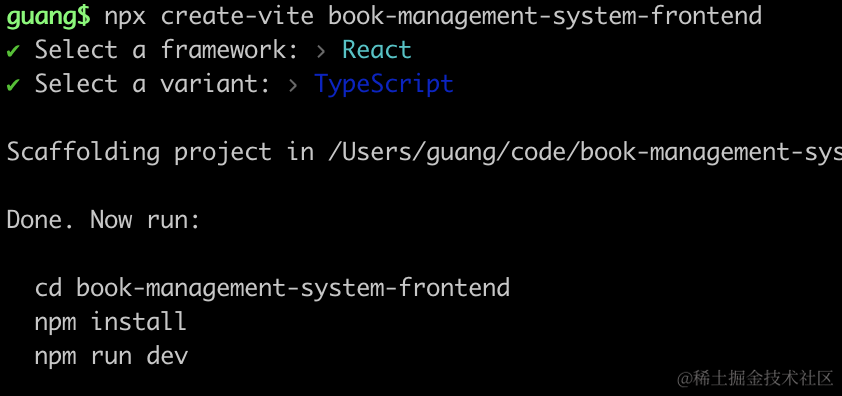Click the green checkmark beside Select a variant
The width and height of the screenshot is (842, 396).
click(x=13, y=85)
